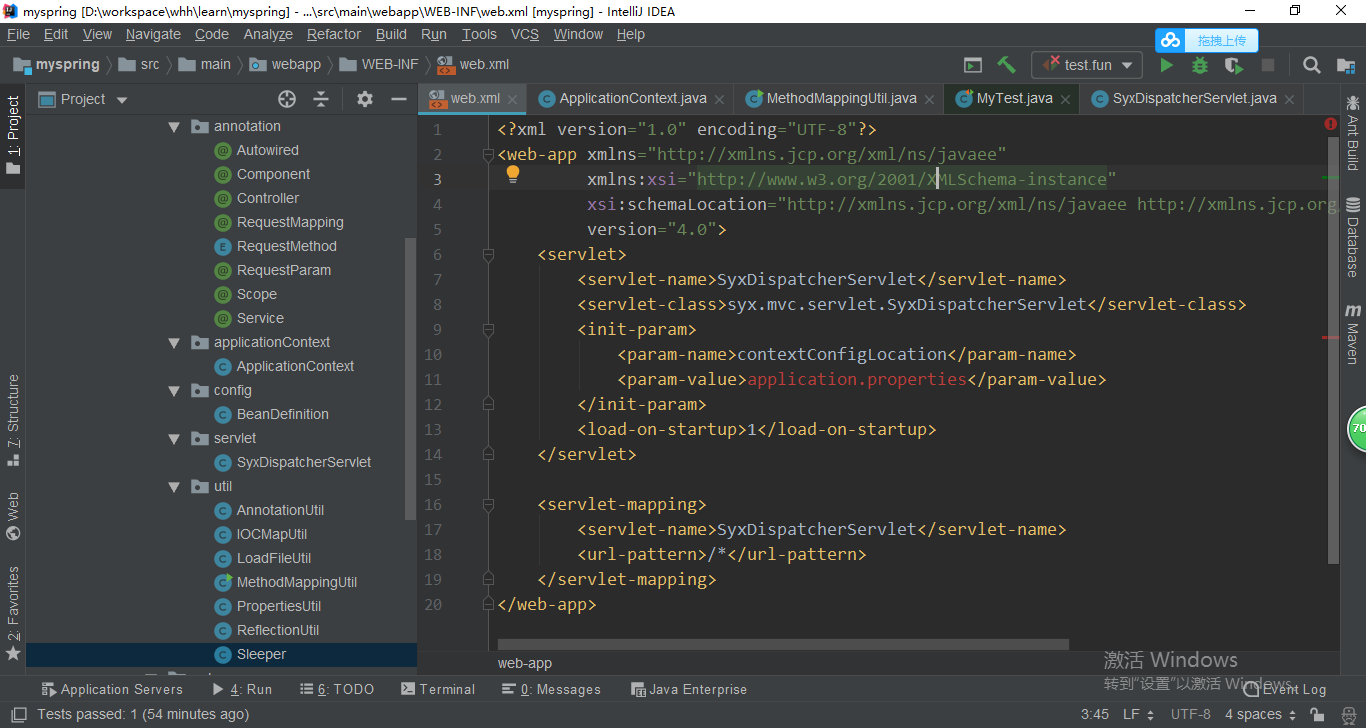The height and width of the screenshot is (728, 1366).
Task: Open the File menu
Action: pos(18,34)
